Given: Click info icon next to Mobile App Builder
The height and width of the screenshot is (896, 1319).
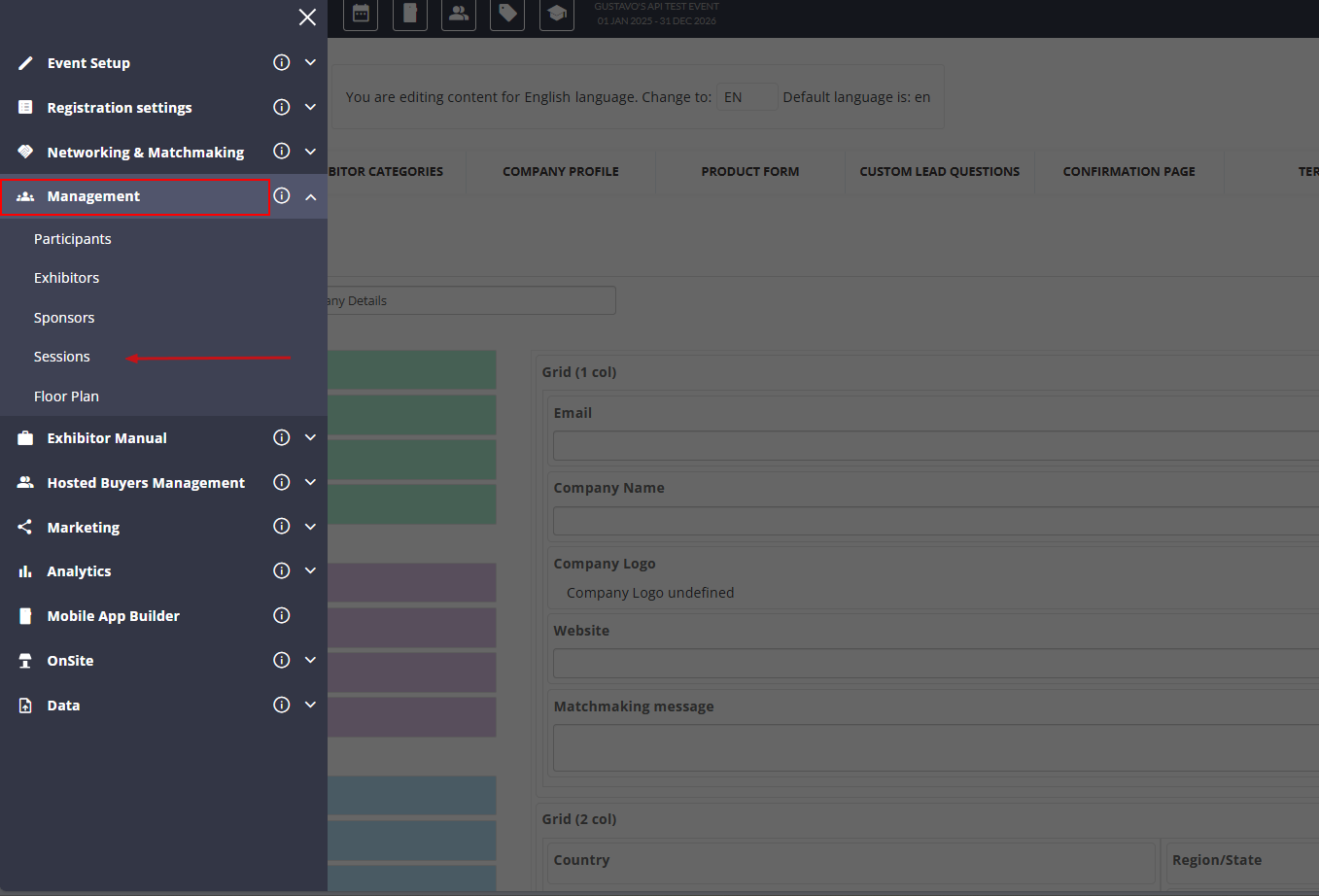Looking at the screenshot, I should [x=282, y=615].
